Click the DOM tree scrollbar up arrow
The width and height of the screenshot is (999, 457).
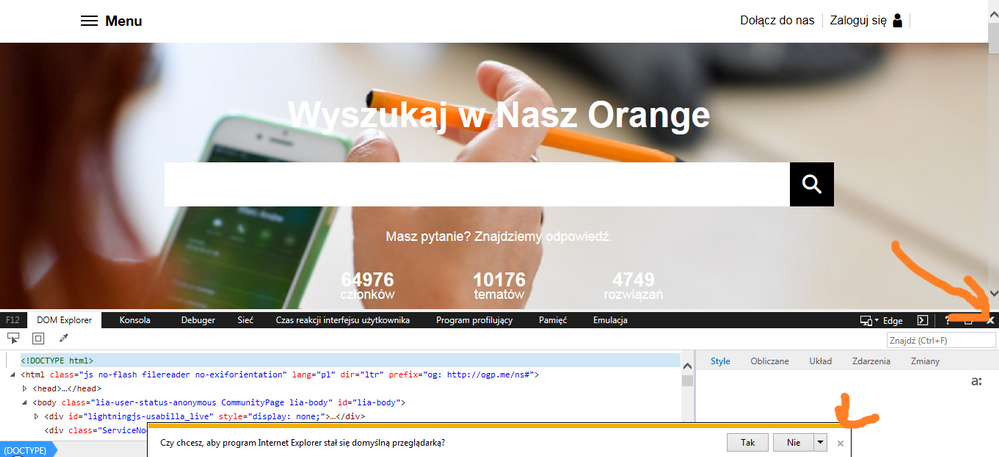(687, 366)
